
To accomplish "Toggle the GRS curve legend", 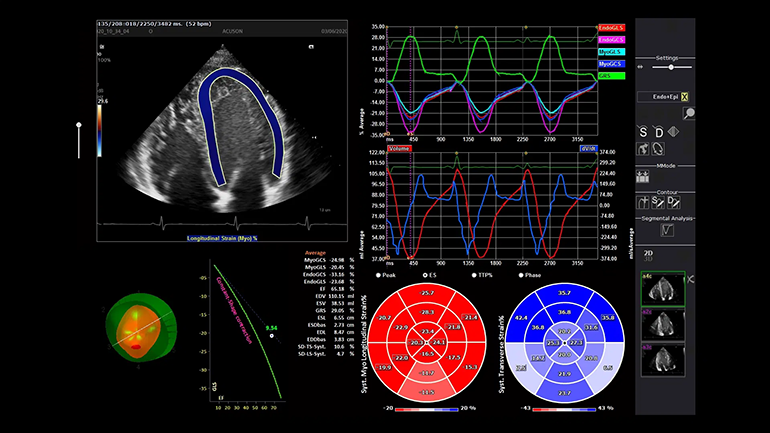I will [608, 75].
